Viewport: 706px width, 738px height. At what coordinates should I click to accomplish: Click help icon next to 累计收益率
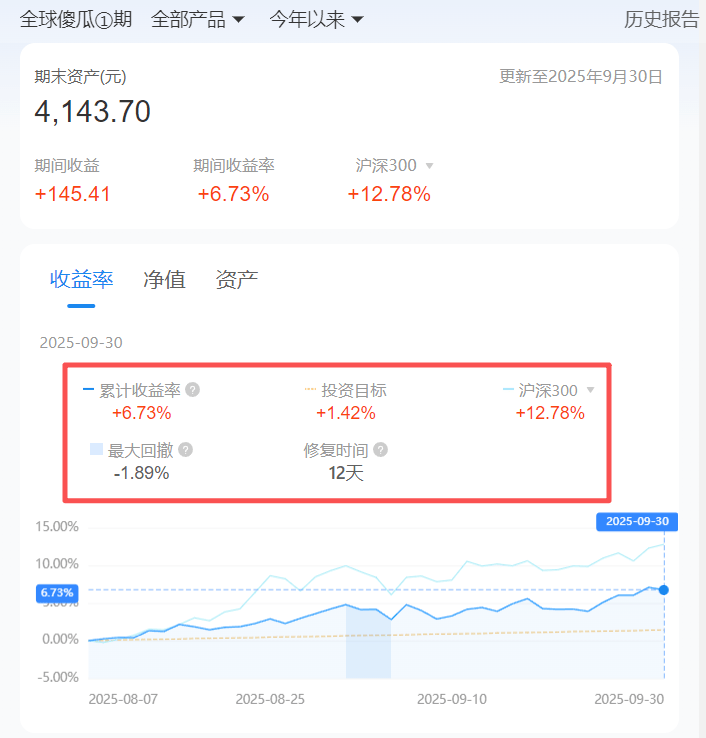(x=193, y=390)
